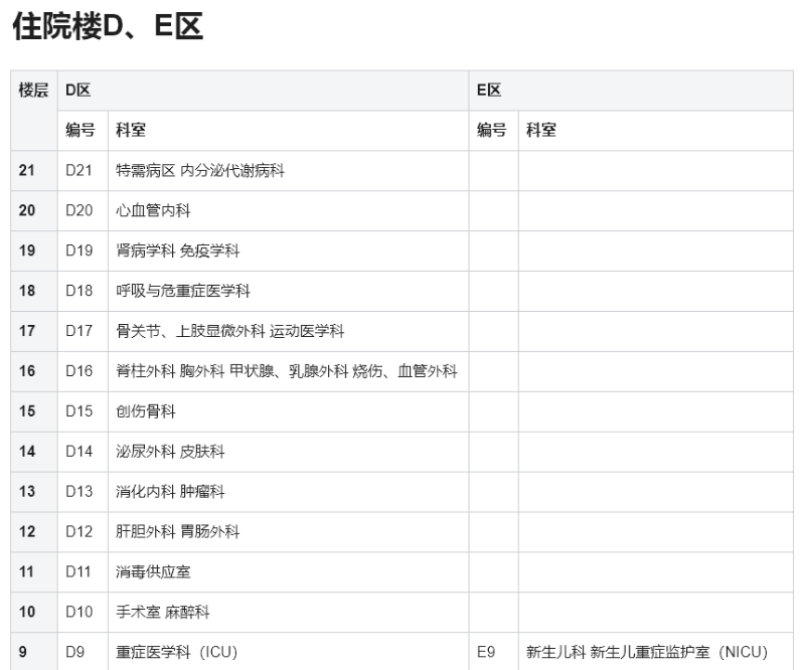Click the D12 code cell
This screenshot has width=800, height=670.
[x=83, y=532]
